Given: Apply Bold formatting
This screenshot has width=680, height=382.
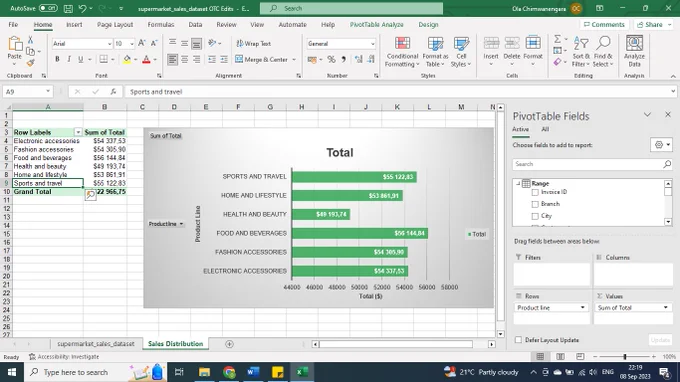Looking at the screenshot, I should tap(57, 59).
